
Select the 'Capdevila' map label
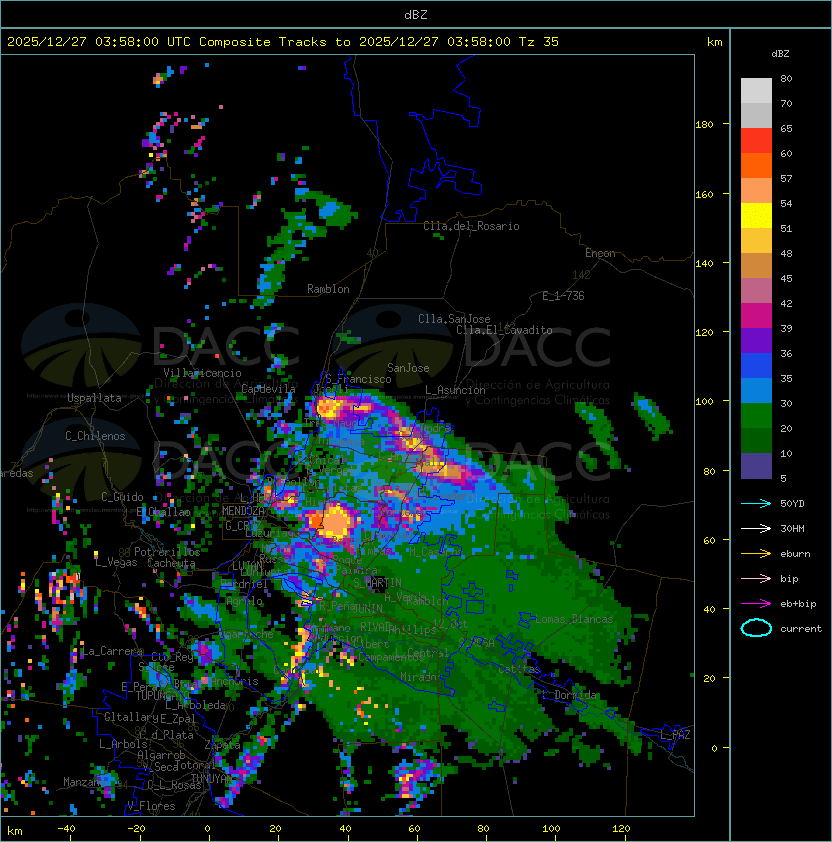[268, 388]
